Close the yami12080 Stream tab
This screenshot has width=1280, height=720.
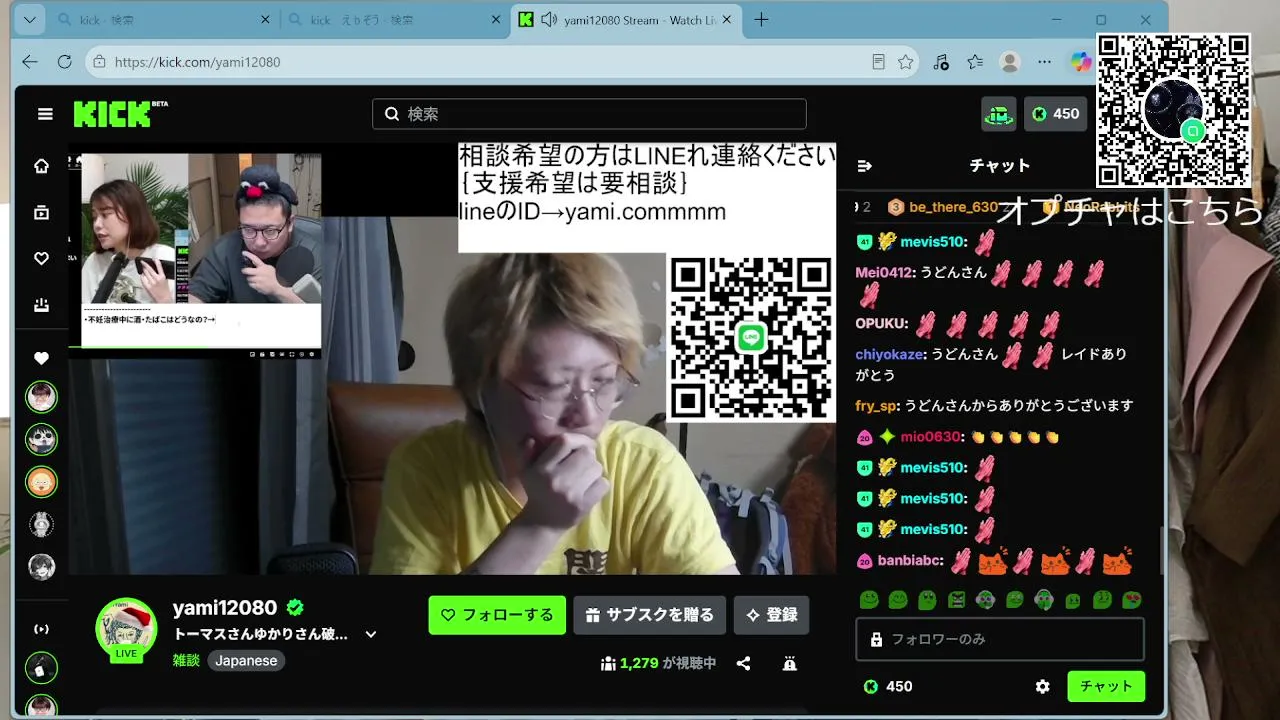tap(726, 20)
